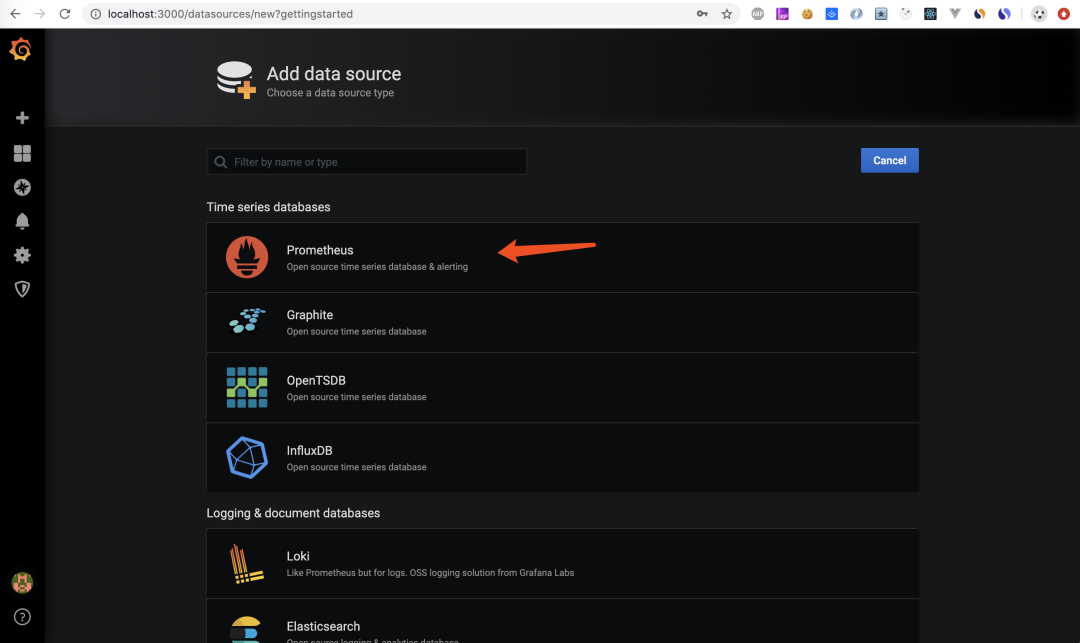Open the Dashboards grid icon
This screenshot has height=643, width=1080.
coord(22,153)
